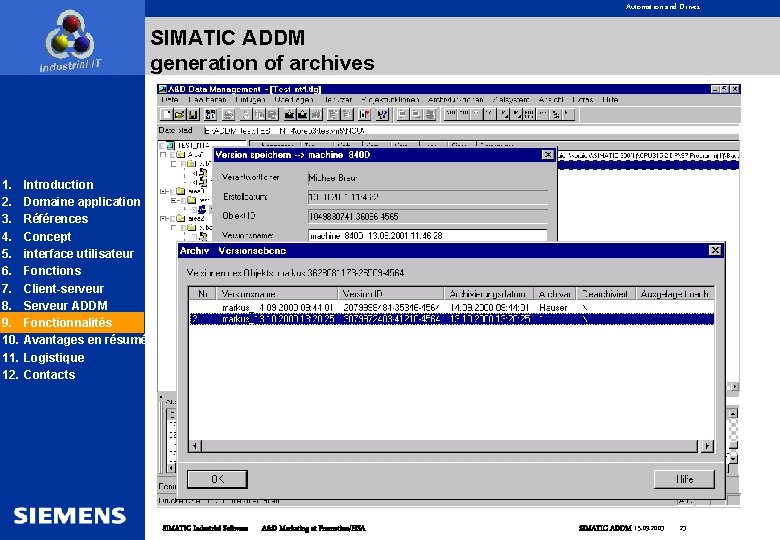Click the Objekt-ID field
The width and height of the screenshot is (780, 540).
tap(428, 216)
